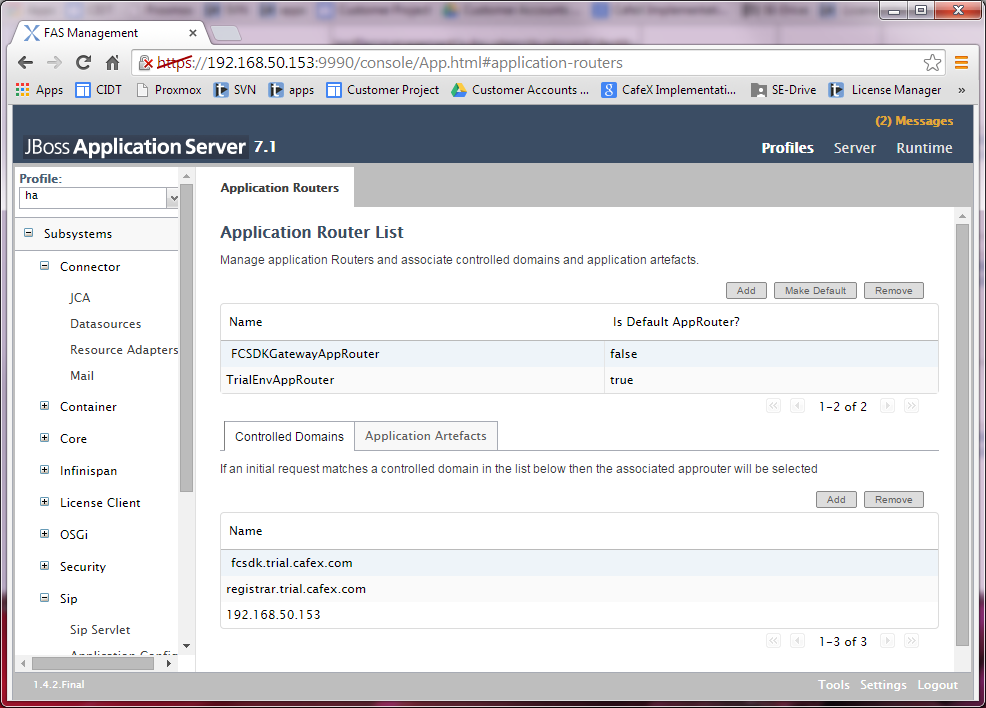986x708 pixels.
Task: Expand the Core node
Action: coord(45,438)
